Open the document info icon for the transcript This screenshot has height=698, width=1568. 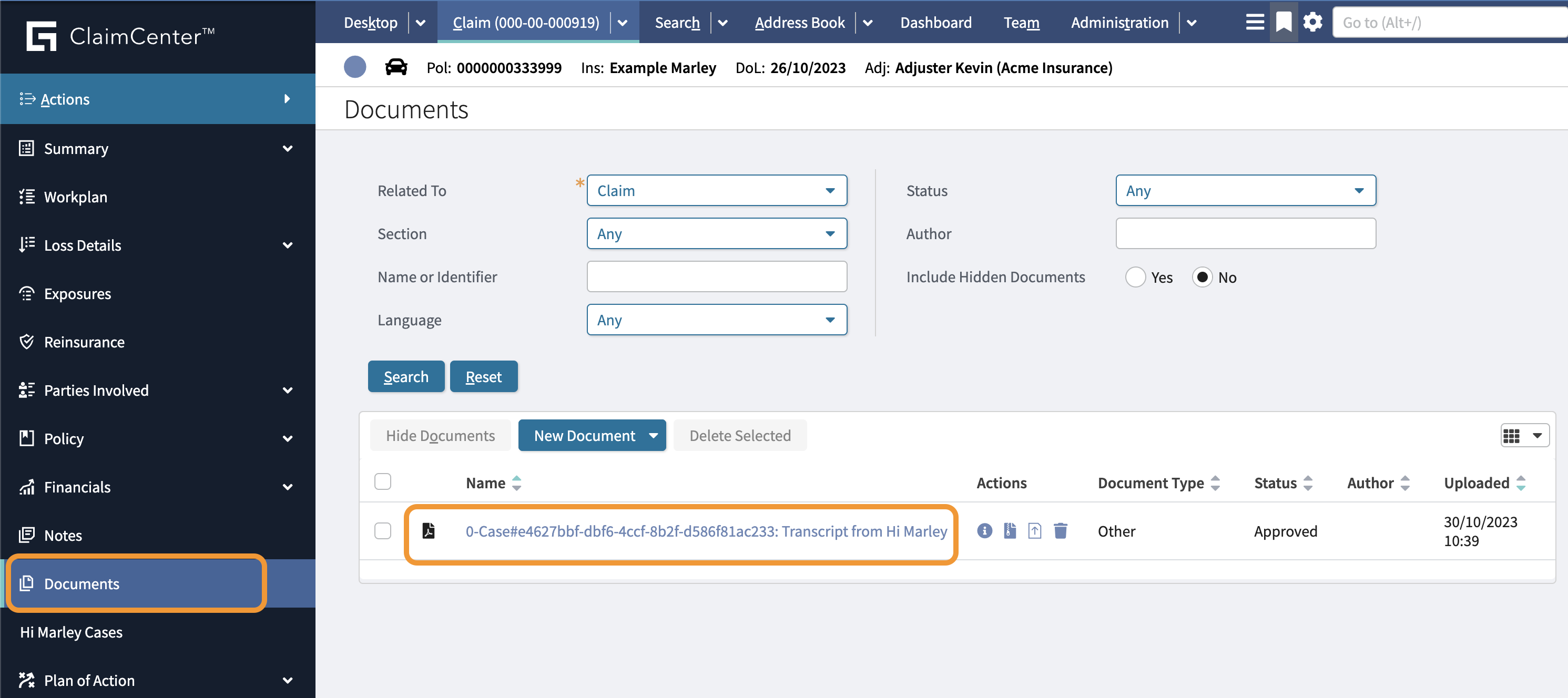(985, 531)
